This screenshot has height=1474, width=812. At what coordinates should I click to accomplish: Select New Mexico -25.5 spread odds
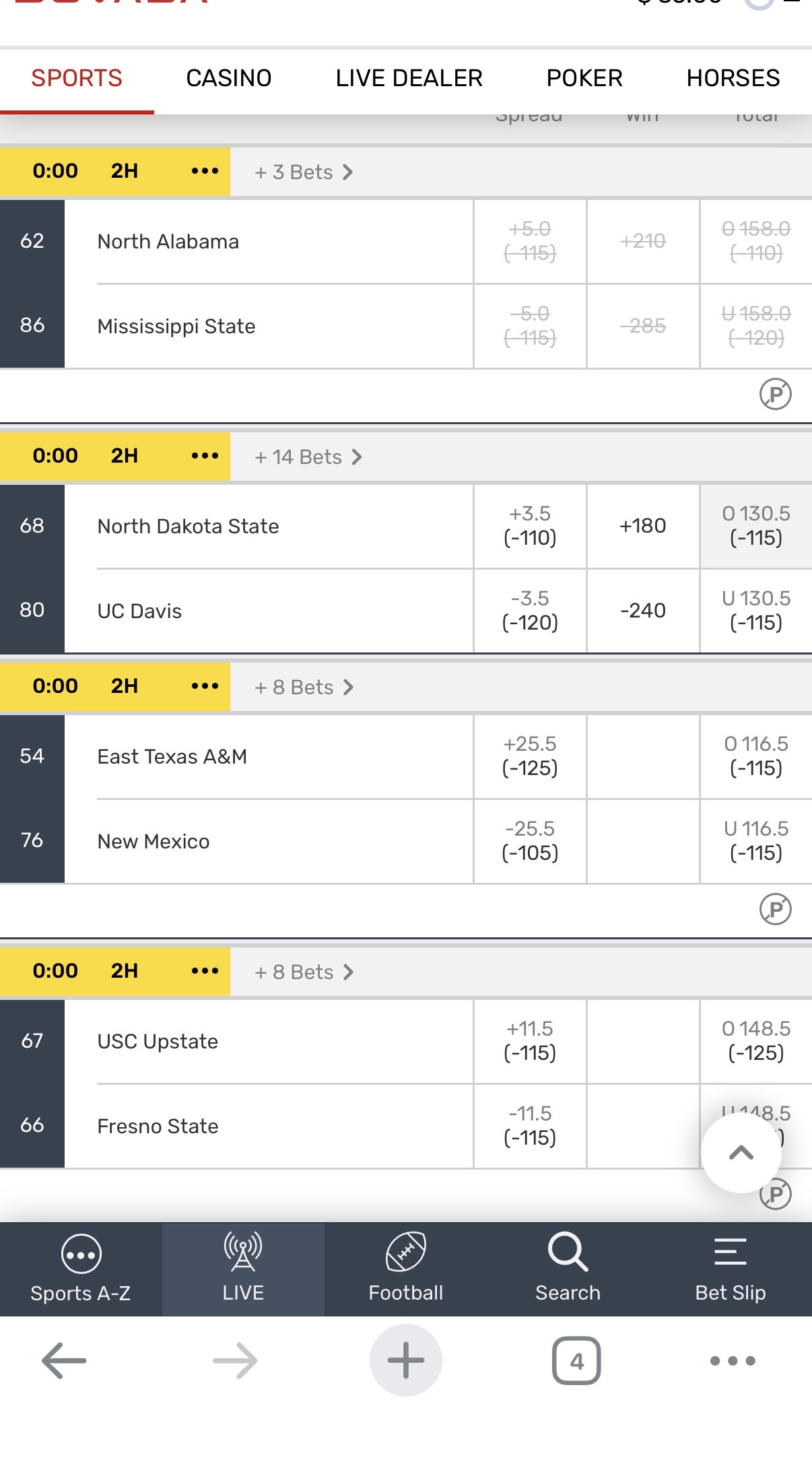coord(530,841)
